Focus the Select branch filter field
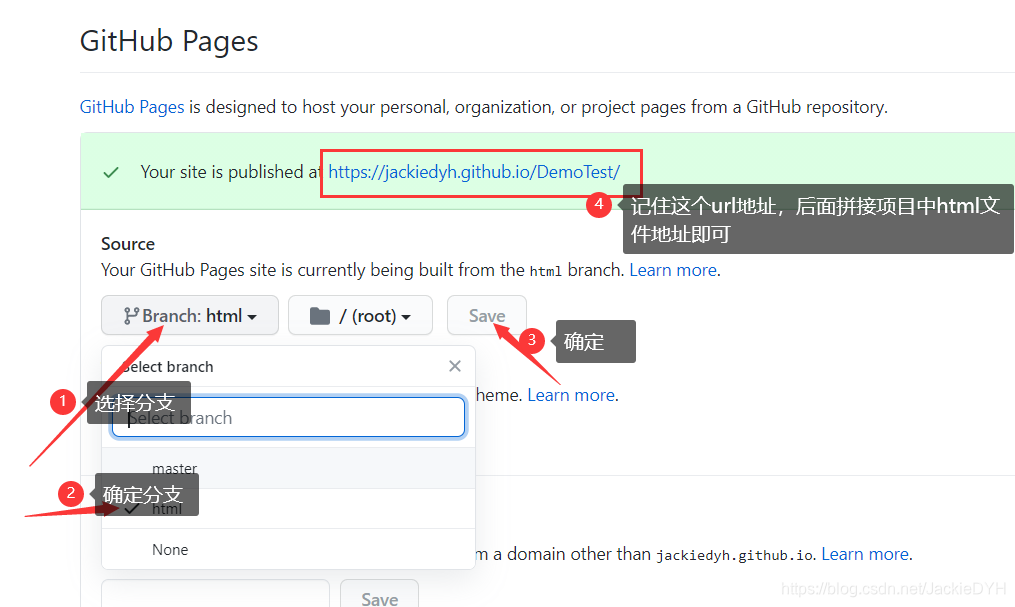The image size is (1015, 607). (288, 417)
